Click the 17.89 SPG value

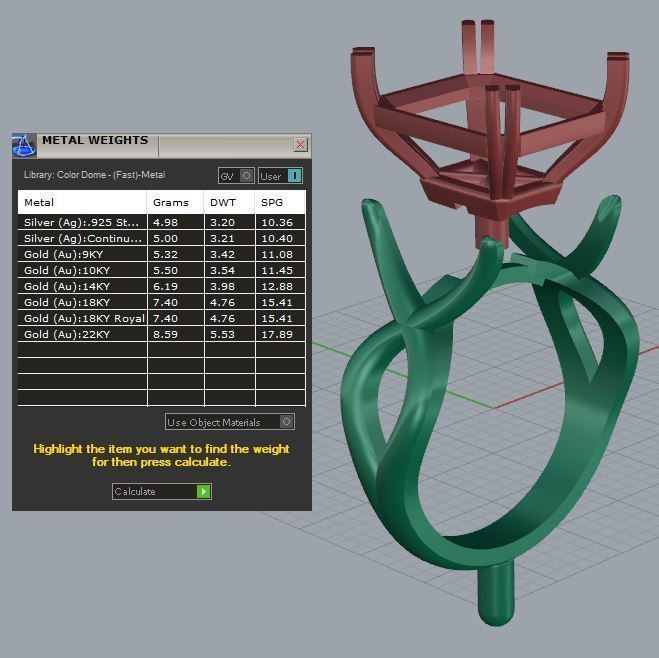(277, 334)
